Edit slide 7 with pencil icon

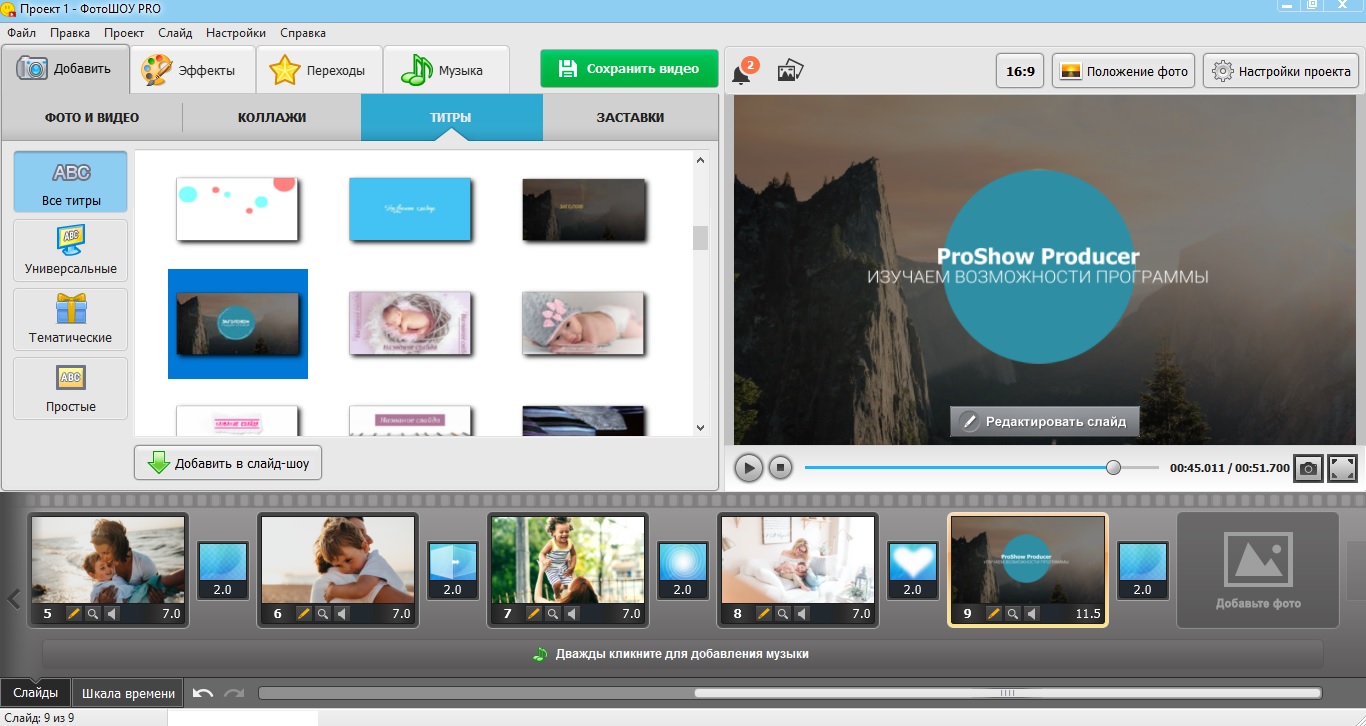533,614
